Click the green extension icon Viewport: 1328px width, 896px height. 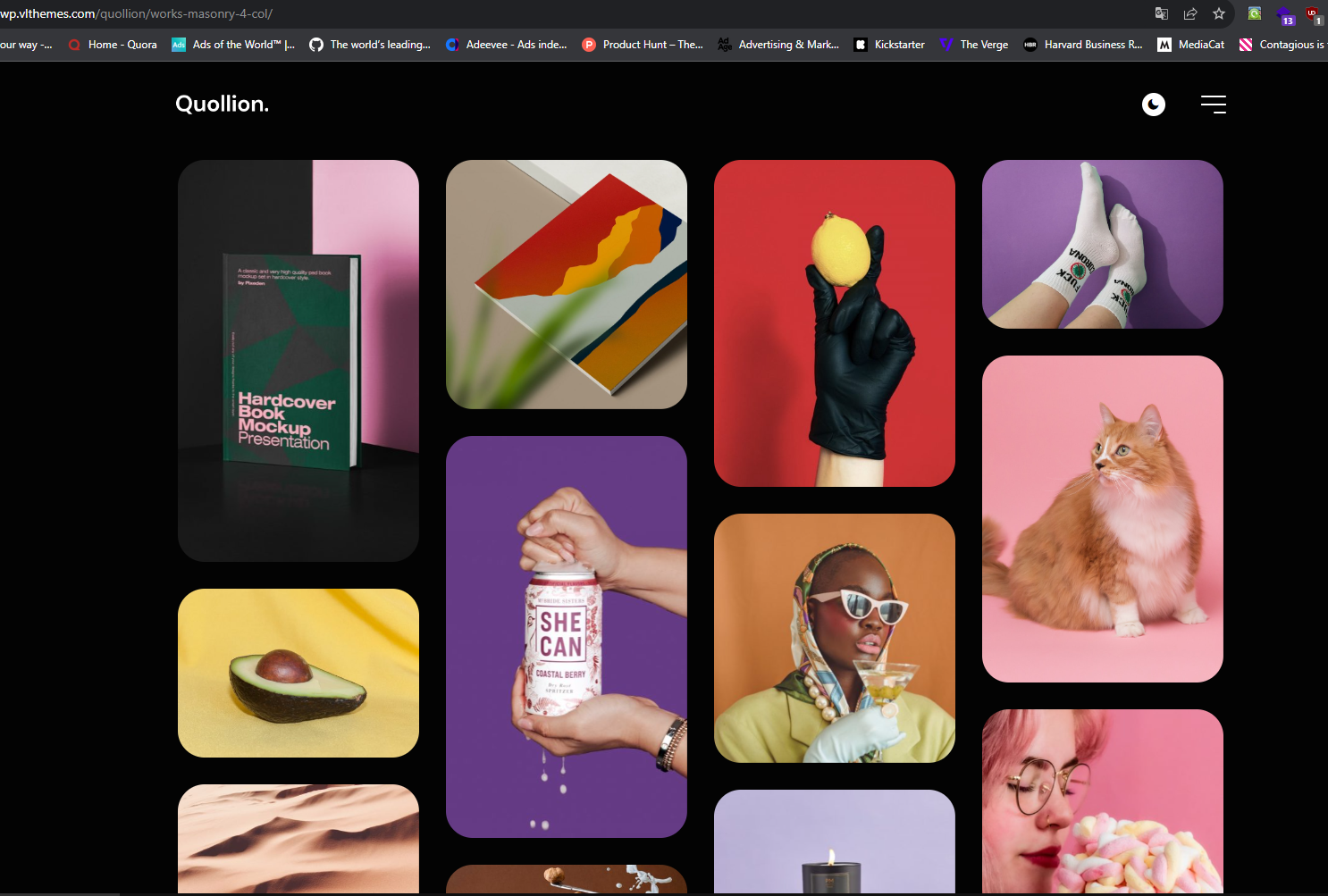point(1255,13)
